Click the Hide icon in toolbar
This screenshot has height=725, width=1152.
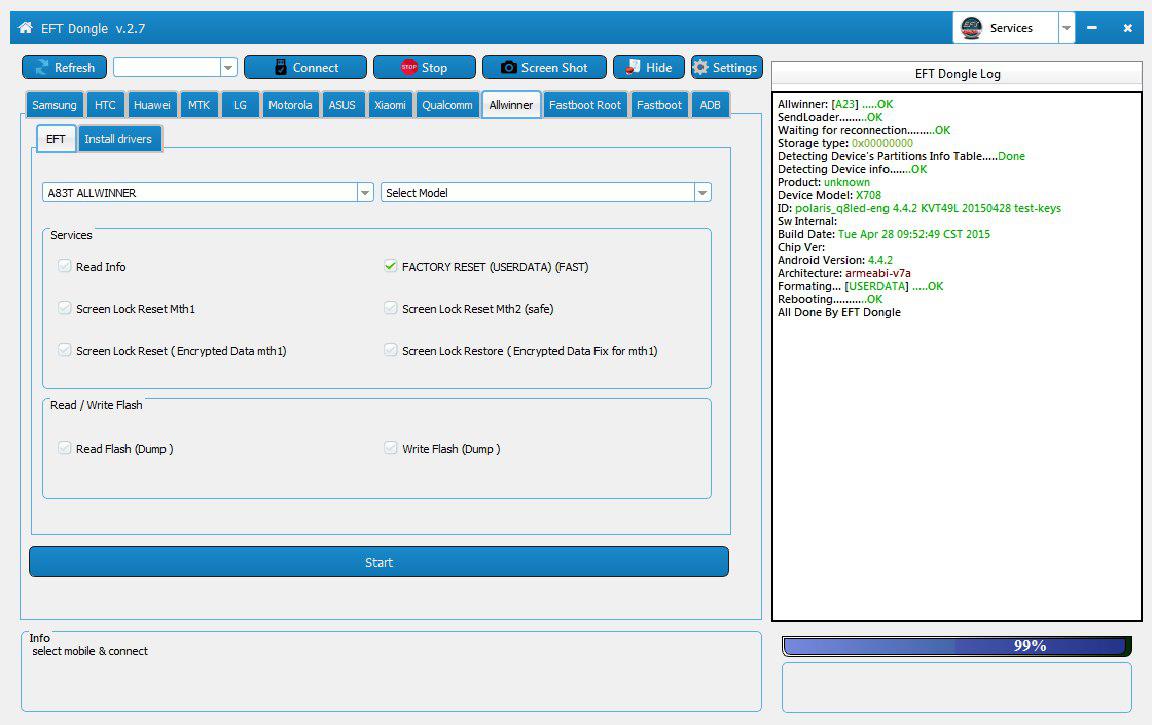point(632,67)
